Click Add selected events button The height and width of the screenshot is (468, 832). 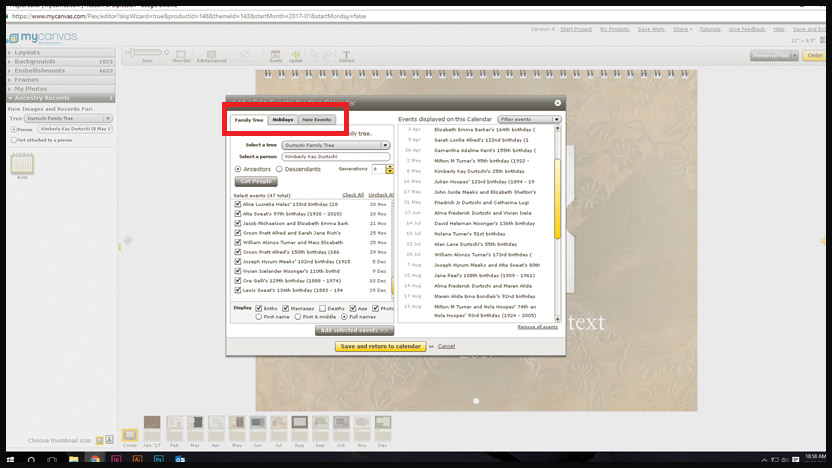(354, 331)
